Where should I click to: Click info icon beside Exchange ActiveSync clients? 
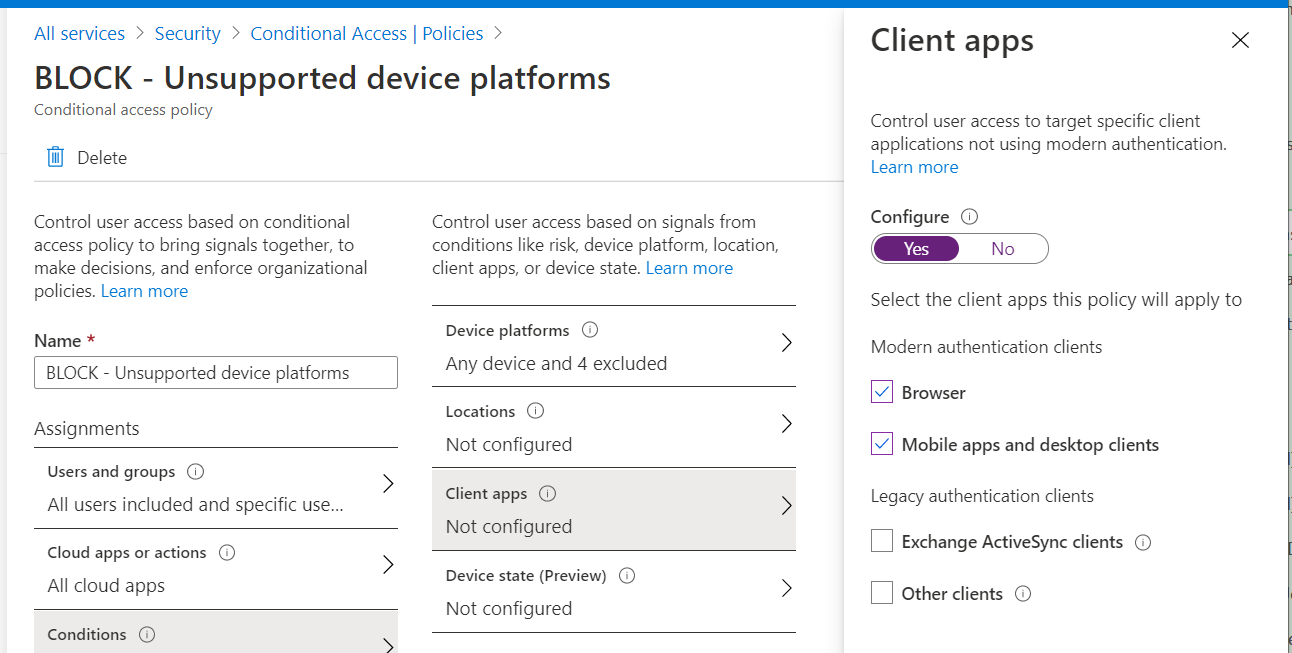[x=1144, y=542]
